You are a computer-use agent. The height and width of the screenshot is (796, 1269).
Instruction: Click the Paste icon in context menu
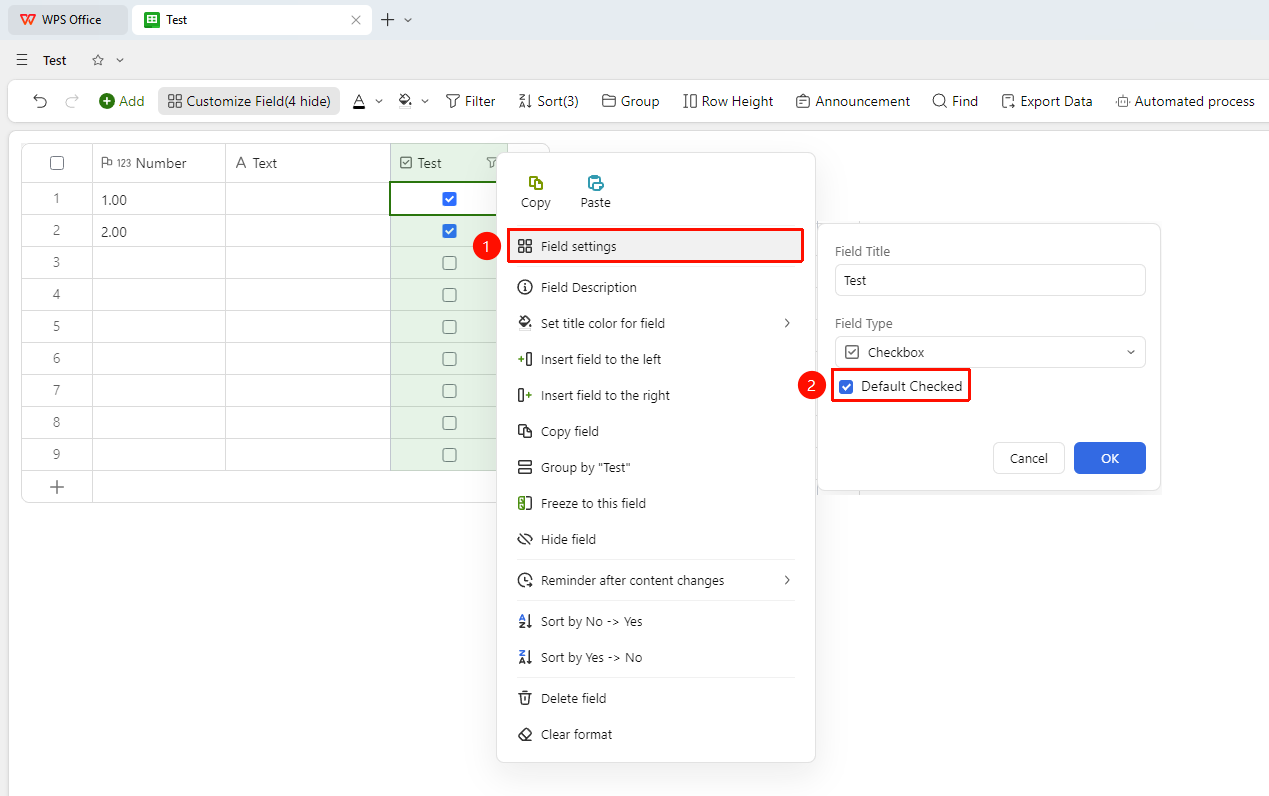pos(596,182)
